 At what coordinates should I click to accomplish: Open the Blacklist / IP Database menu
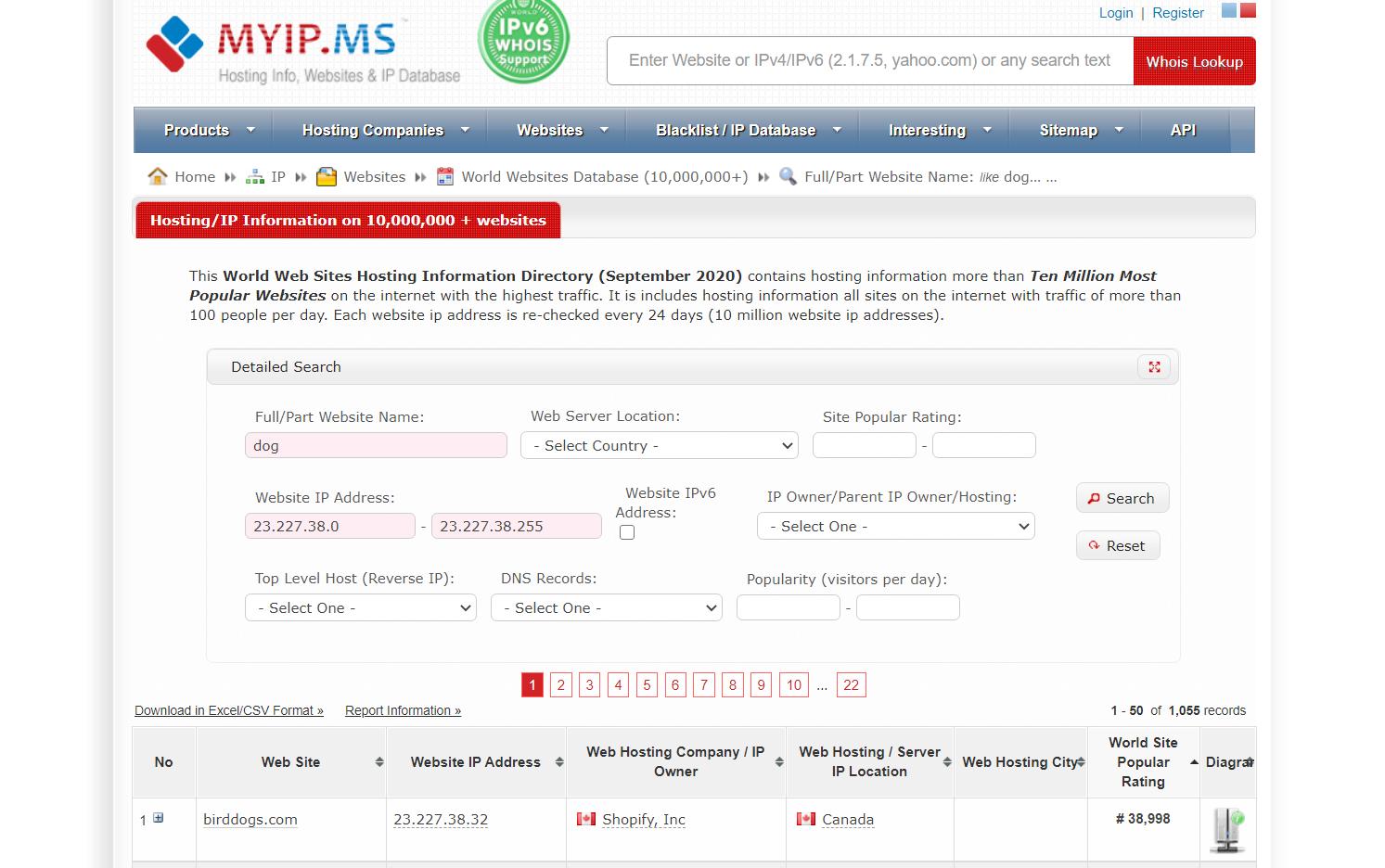point(743,130)
